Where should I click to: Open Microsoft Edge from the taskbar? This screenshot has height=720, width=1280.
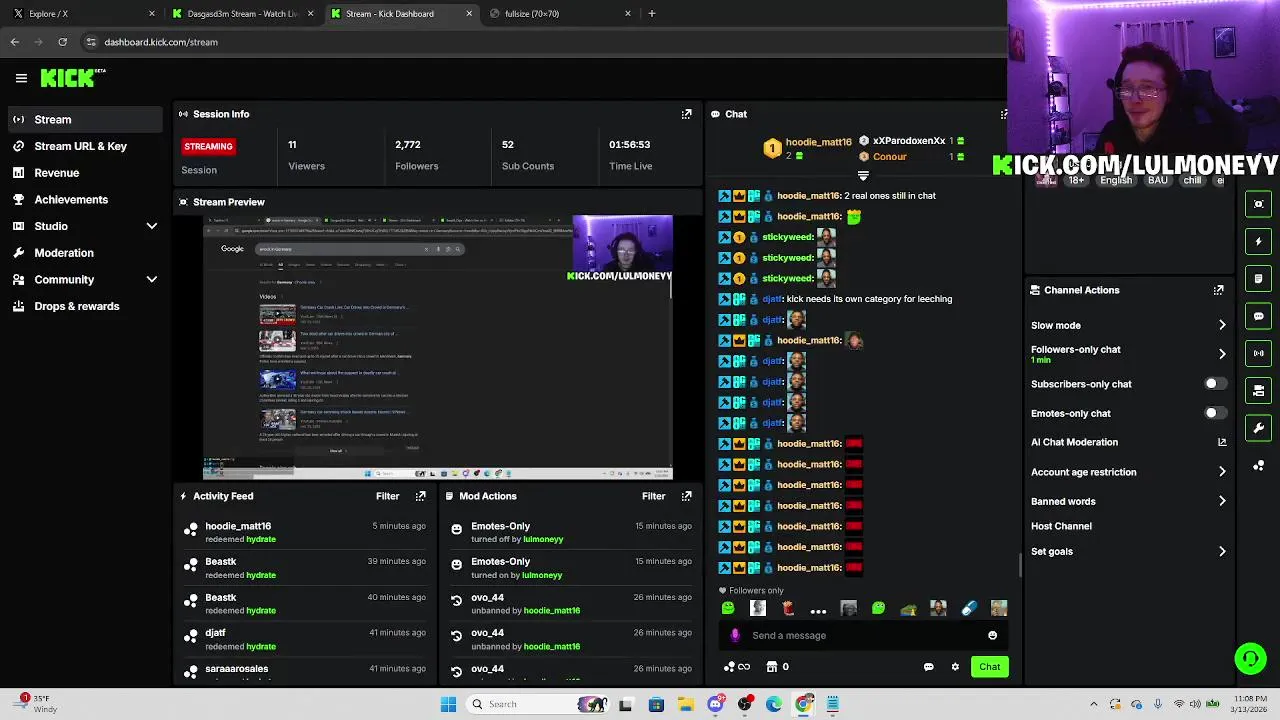(774, 704)
